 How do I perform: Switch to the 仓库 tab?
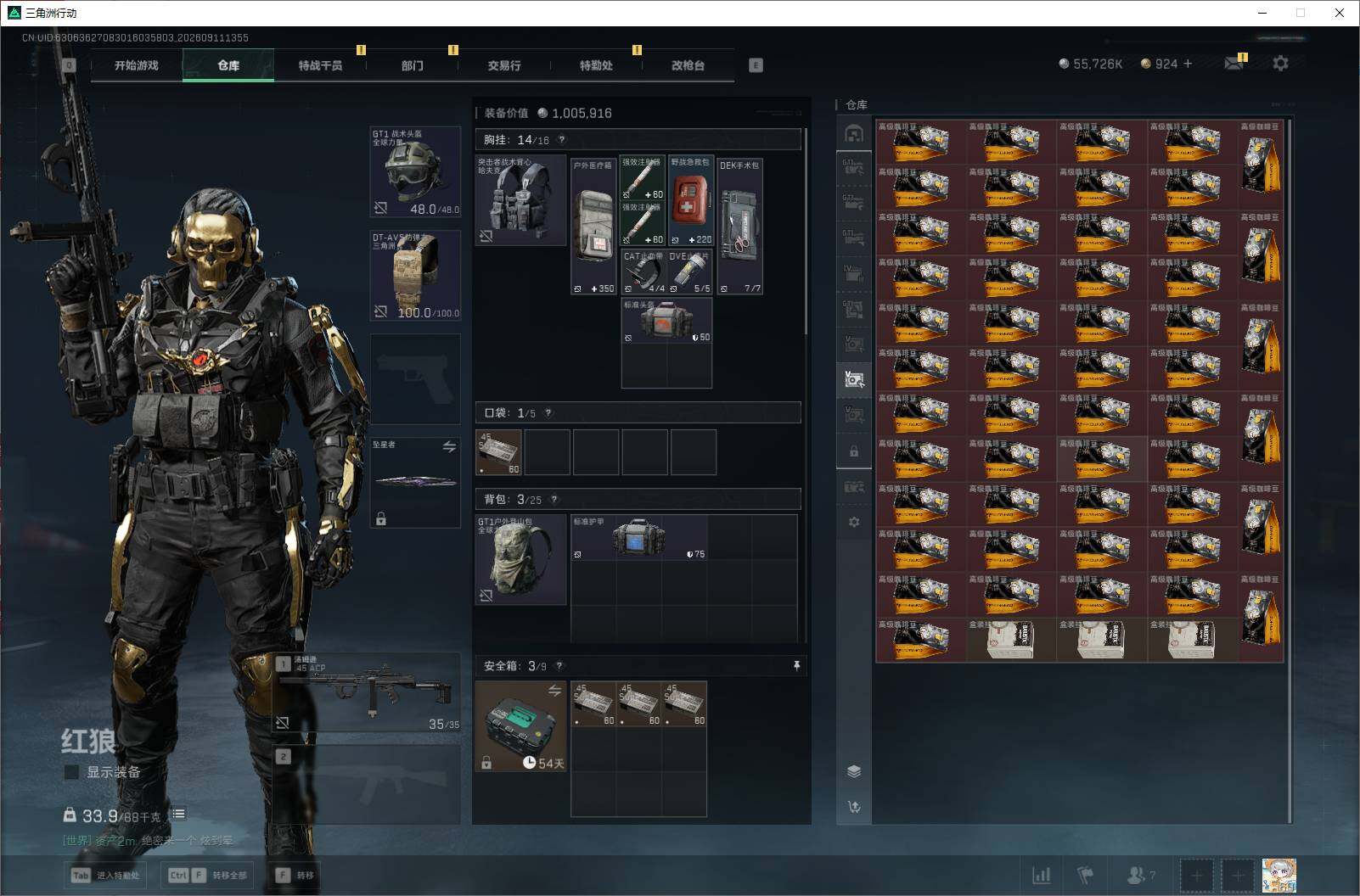(x=228, y=65)
